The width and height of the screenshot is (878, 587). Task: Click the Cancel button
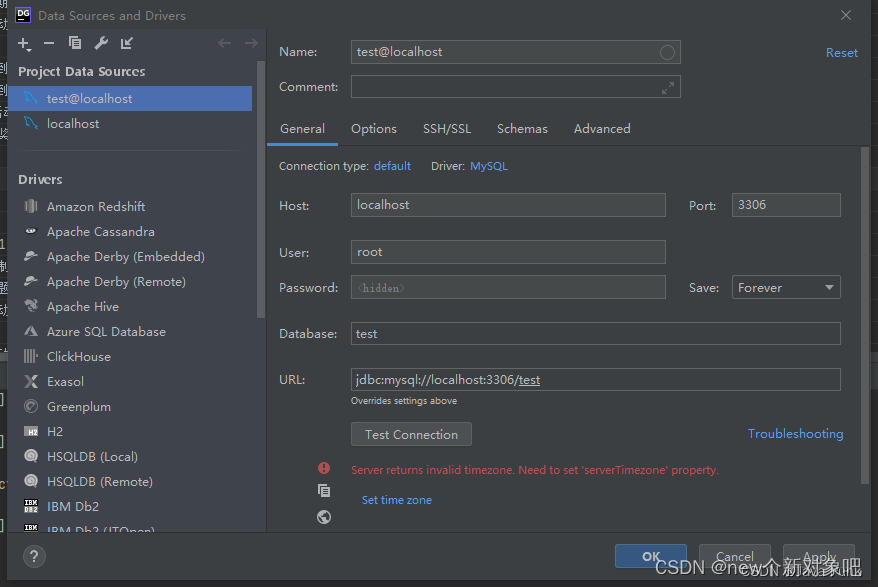pyautogui.click(x=735, y=556)
